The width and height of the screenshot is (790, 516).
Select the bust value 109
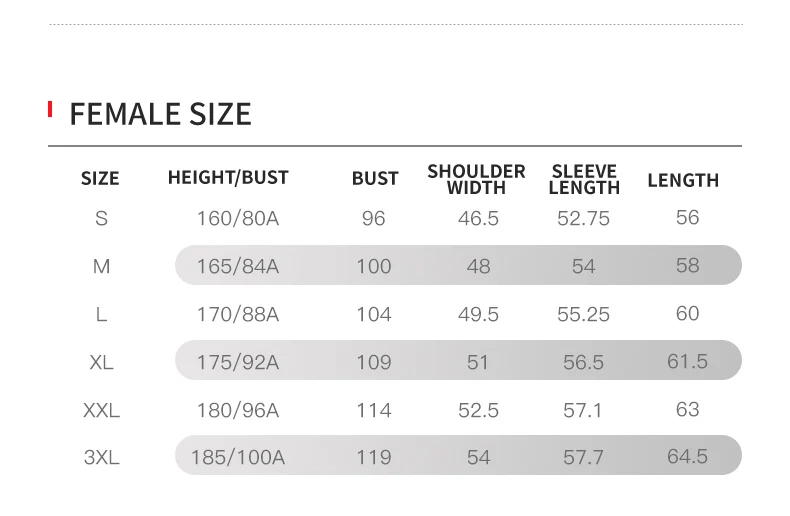pos(373,362)
